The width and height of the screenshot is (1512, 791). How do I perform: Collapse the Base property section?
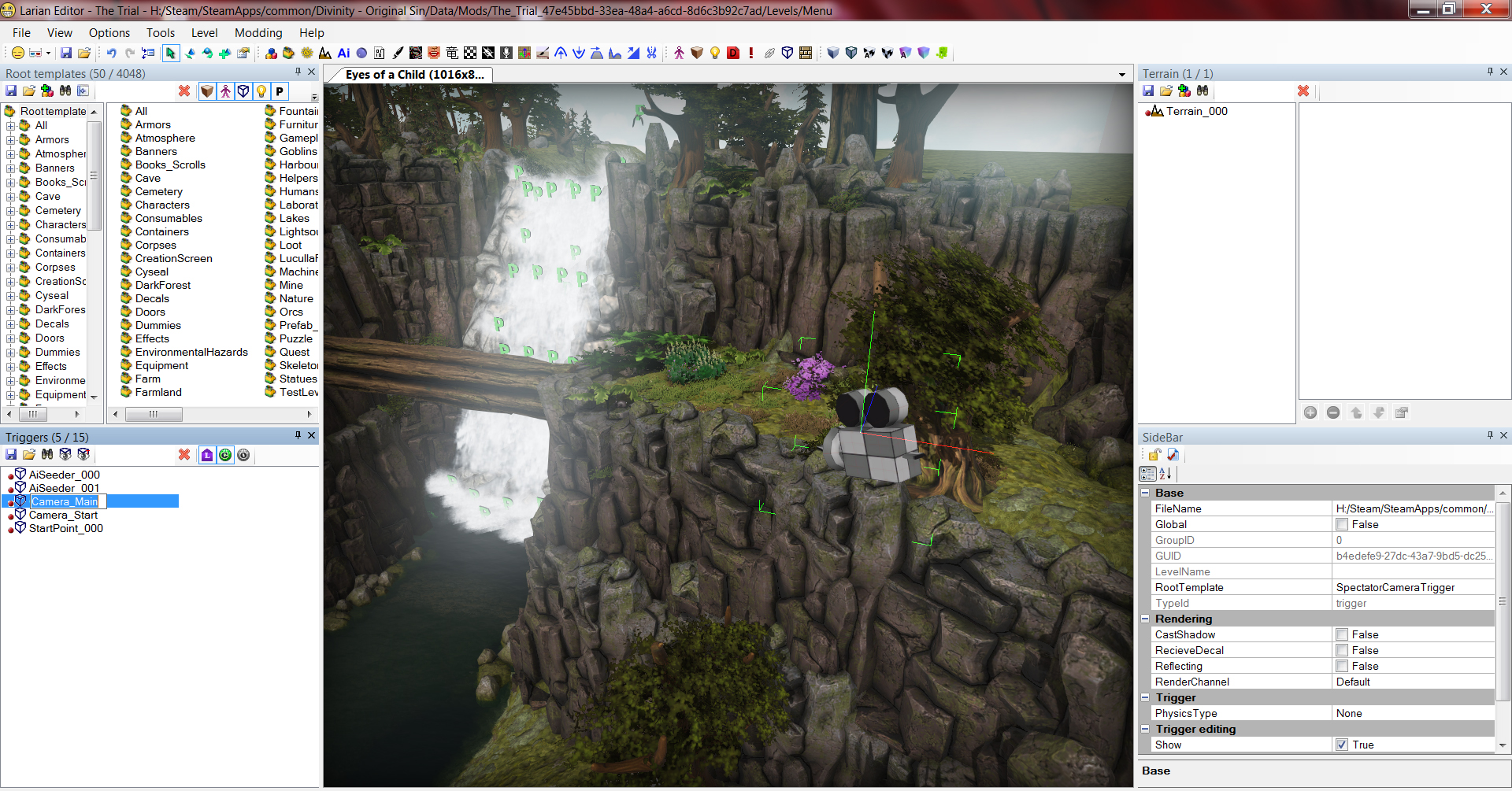point(1145,493)
